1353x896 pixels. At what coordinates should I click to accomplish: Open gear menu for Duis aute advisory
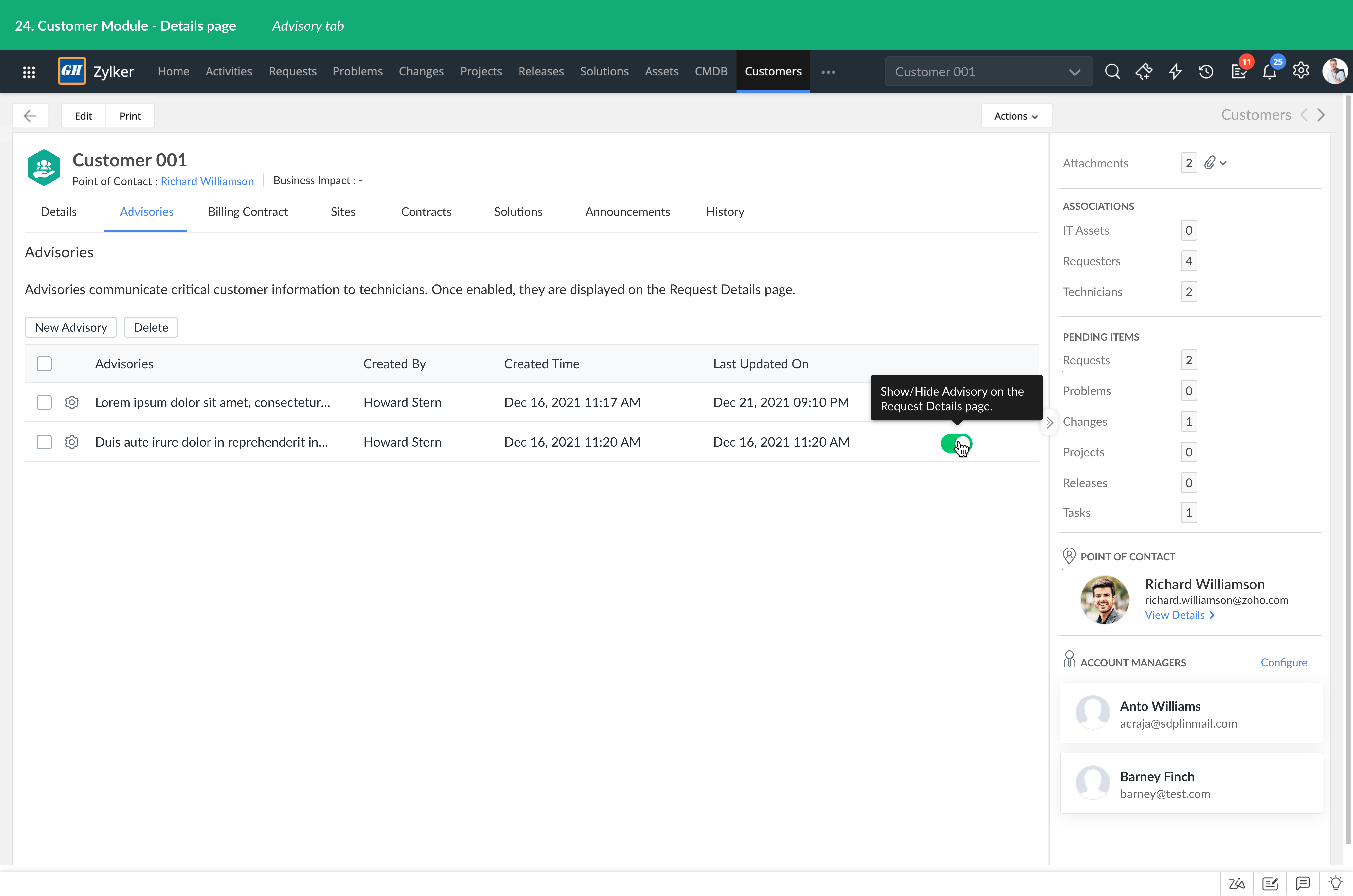pyautogui.click(x=72, y=442)
